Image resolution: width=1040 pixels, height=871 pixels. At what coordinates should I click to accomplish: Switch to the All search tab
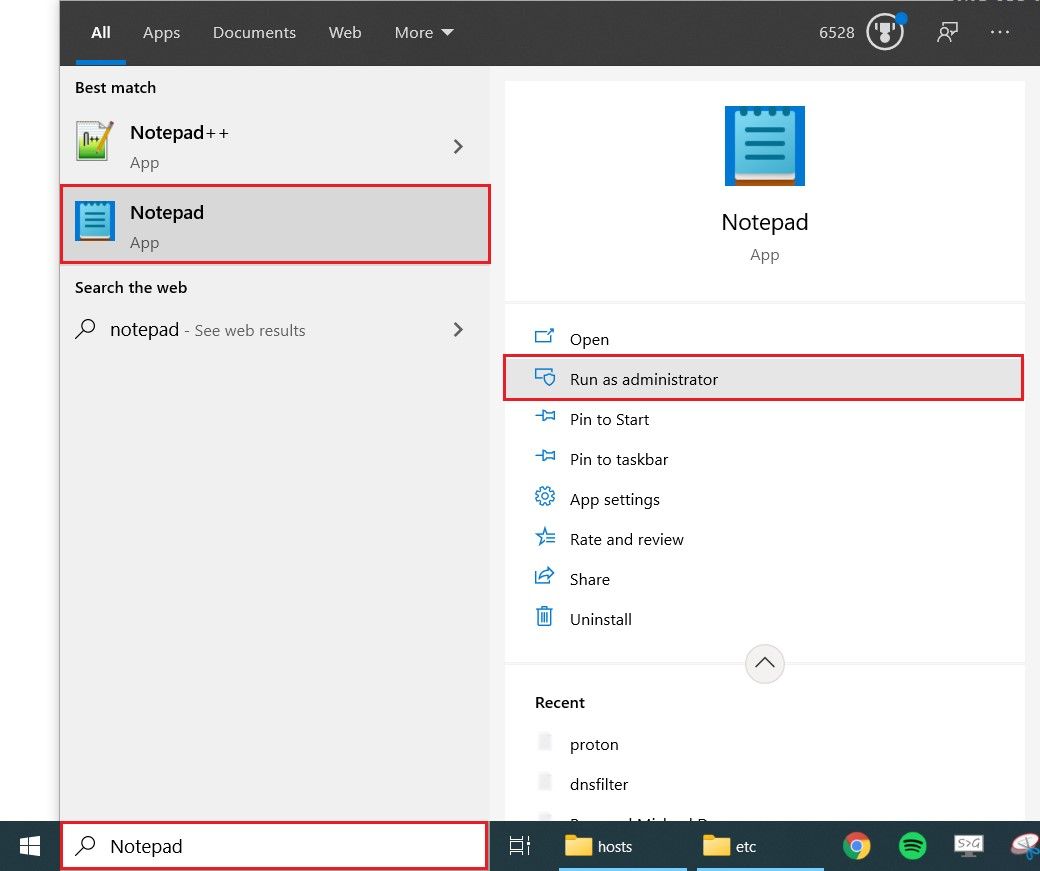pos(101,33)
